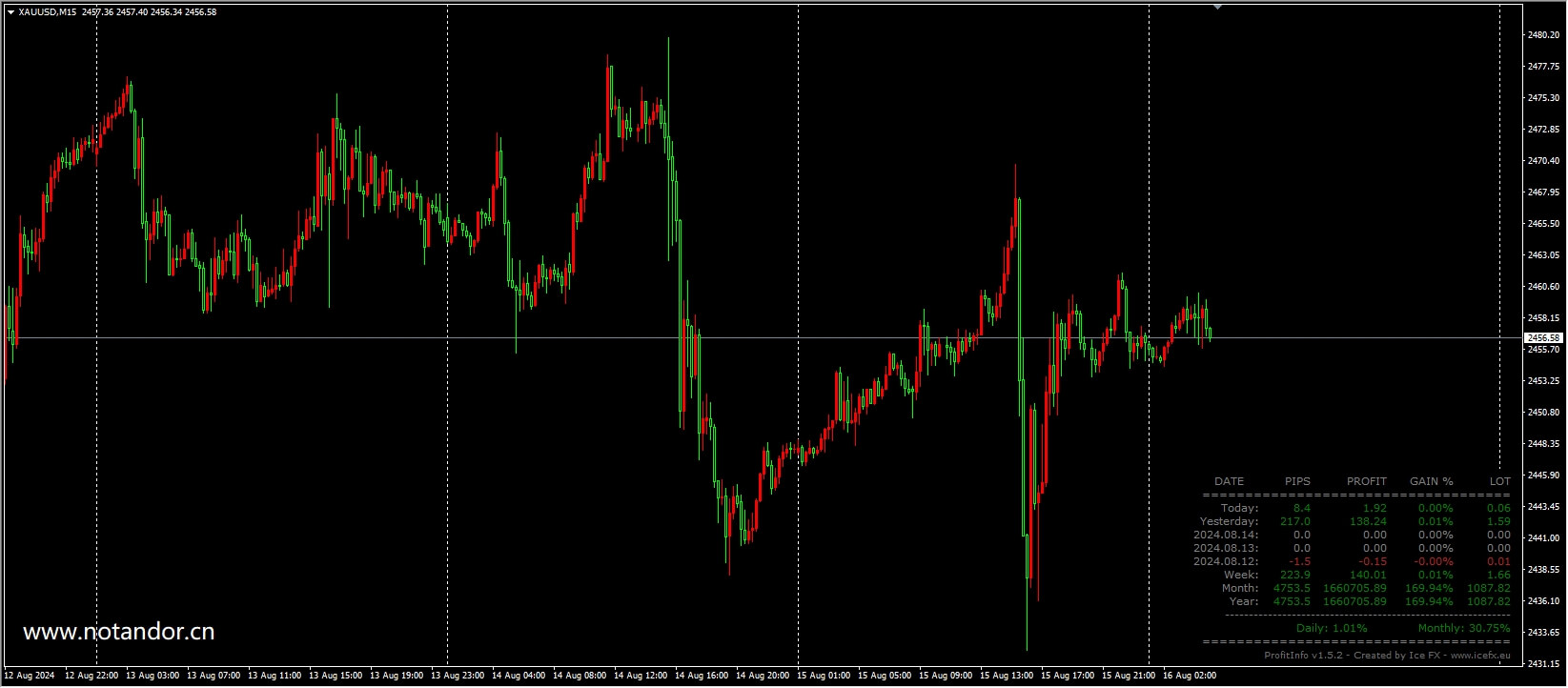Click the 13 Aug 07:00 time axis label
The width and height of the screenshot is (1568, 688).
pyautogui.click(x=214, y=676)
